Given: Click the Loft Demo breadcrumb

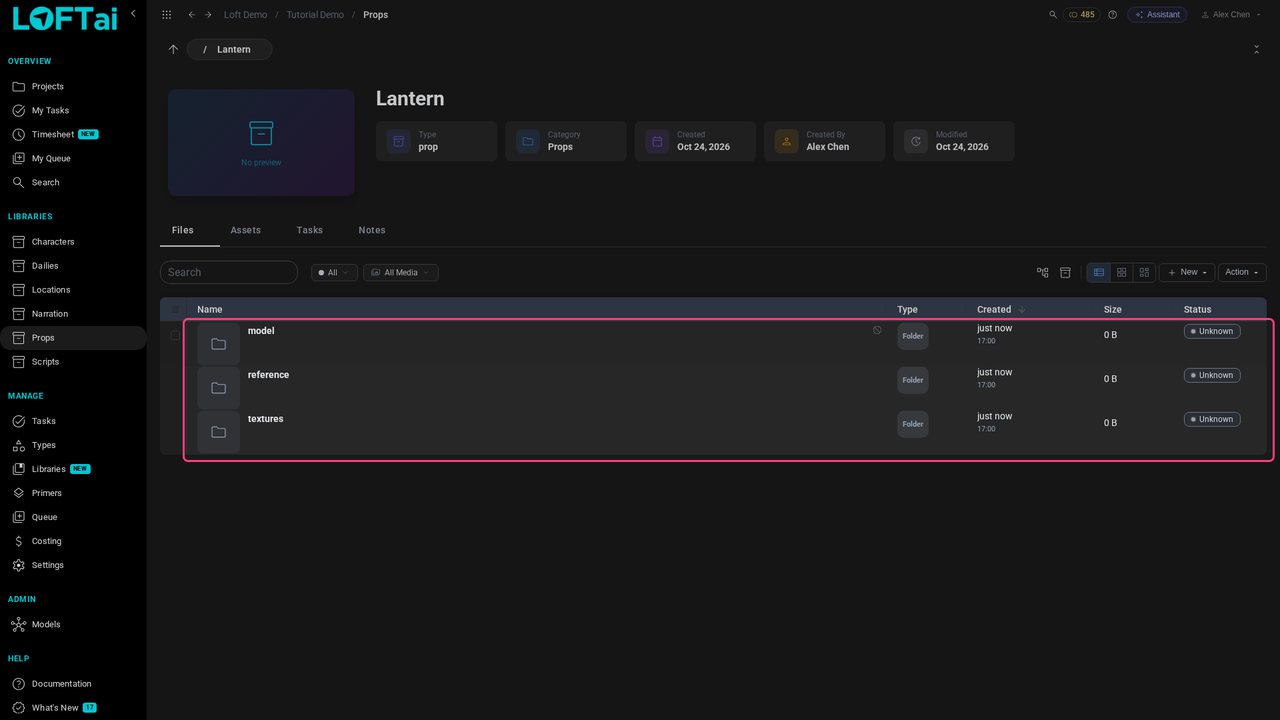Looking at the screenshot, I should 245,15.
